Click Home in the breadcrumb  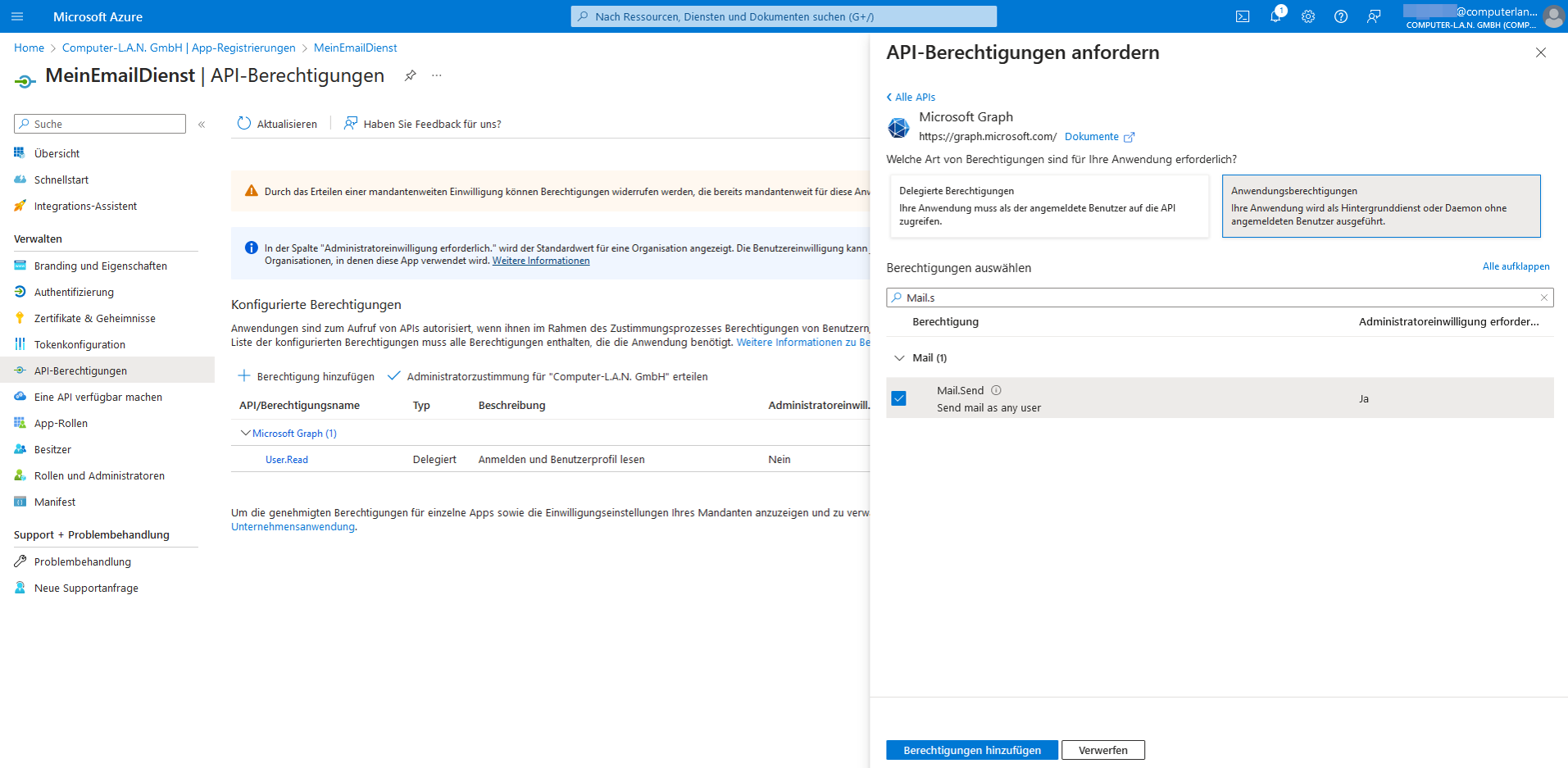[29, 48]
